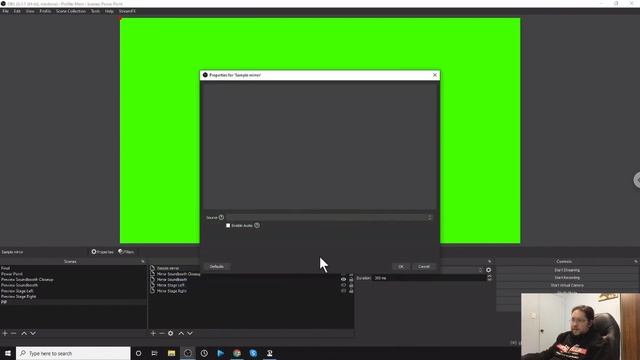Select the Mirror Stage Right source

pyautogui.click(x=171, y=291)
